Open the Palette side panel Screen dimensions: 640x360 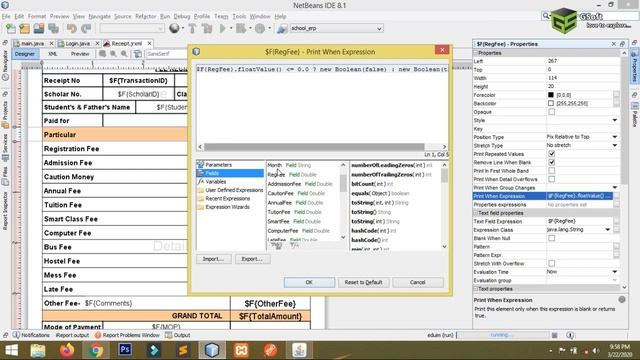(x=635, y=116)
